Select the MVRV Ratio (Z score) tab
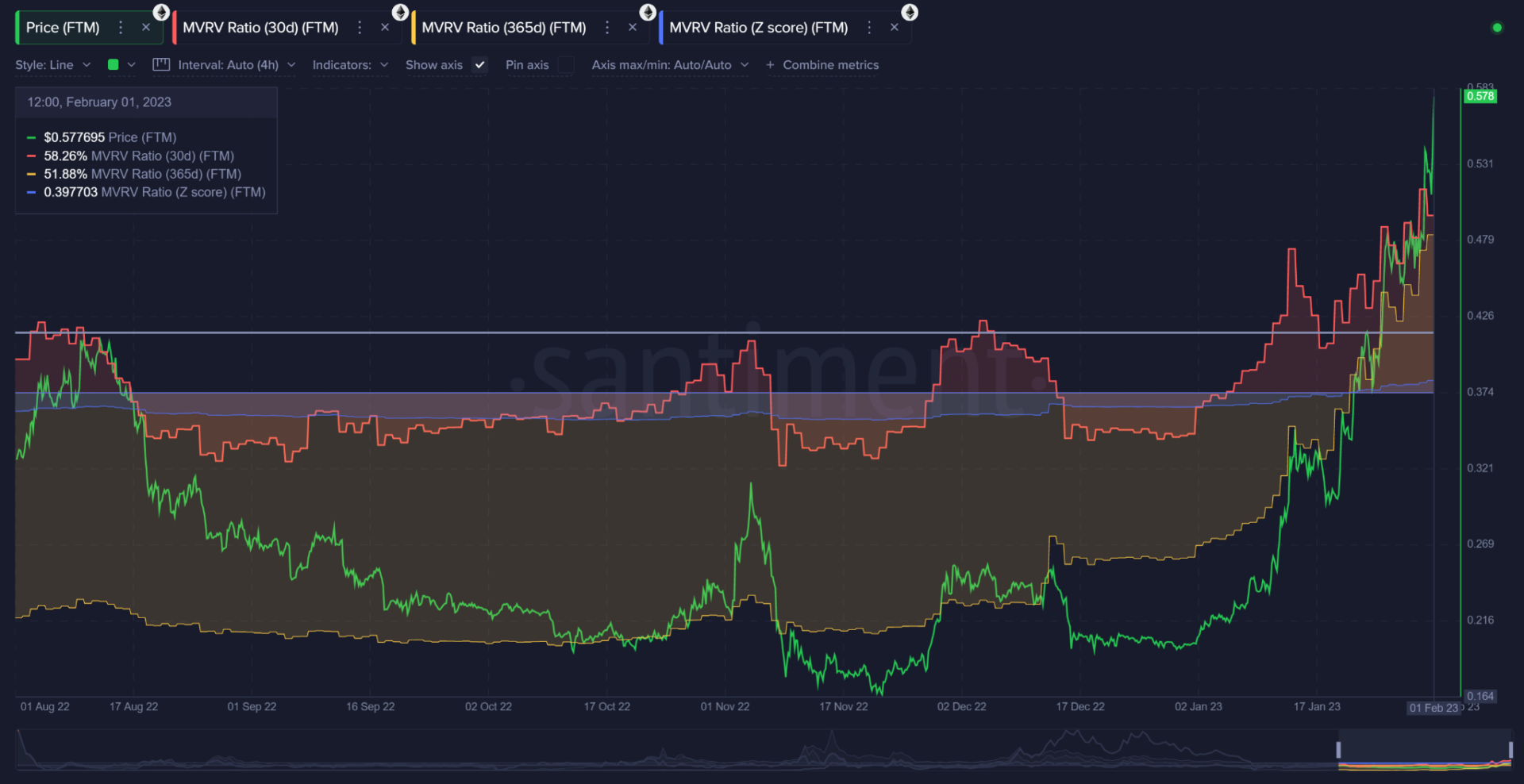Image resolution: width=1524 pixels, height=784 pixels. [x=758, y=26]
